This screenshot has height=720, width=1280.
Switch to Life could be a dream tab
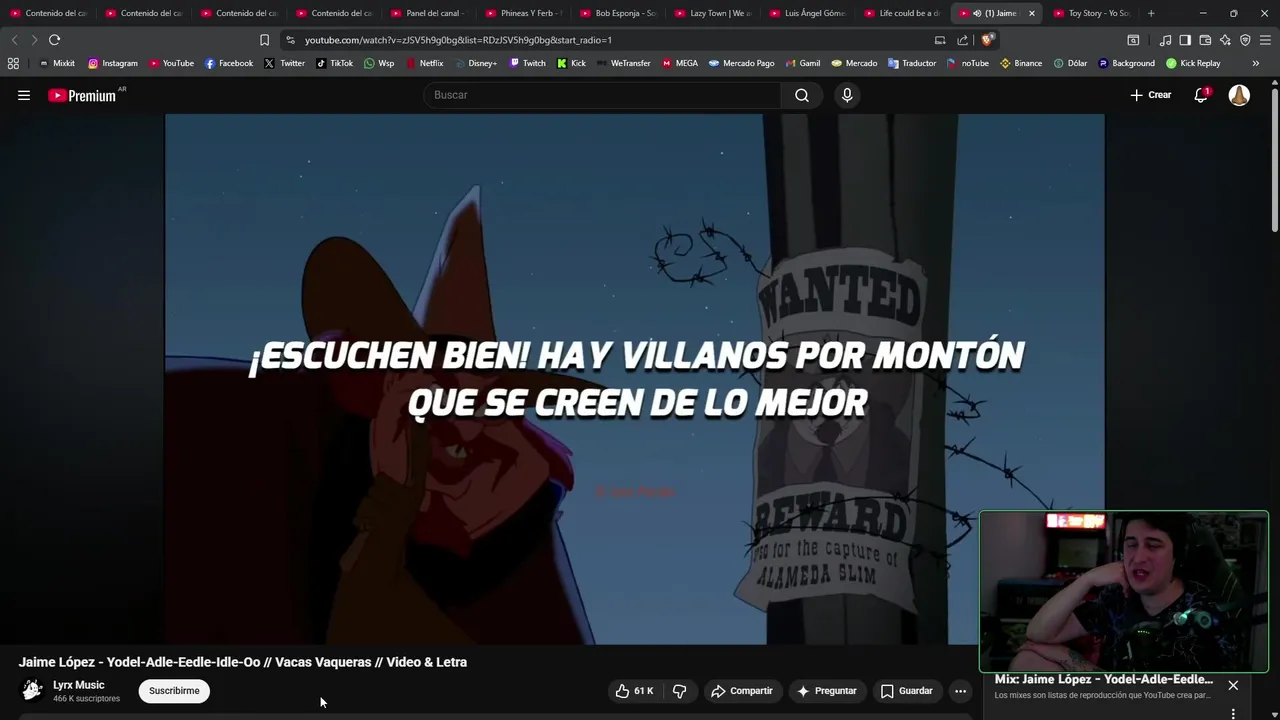pyautogui.click(x=901, y=13)
